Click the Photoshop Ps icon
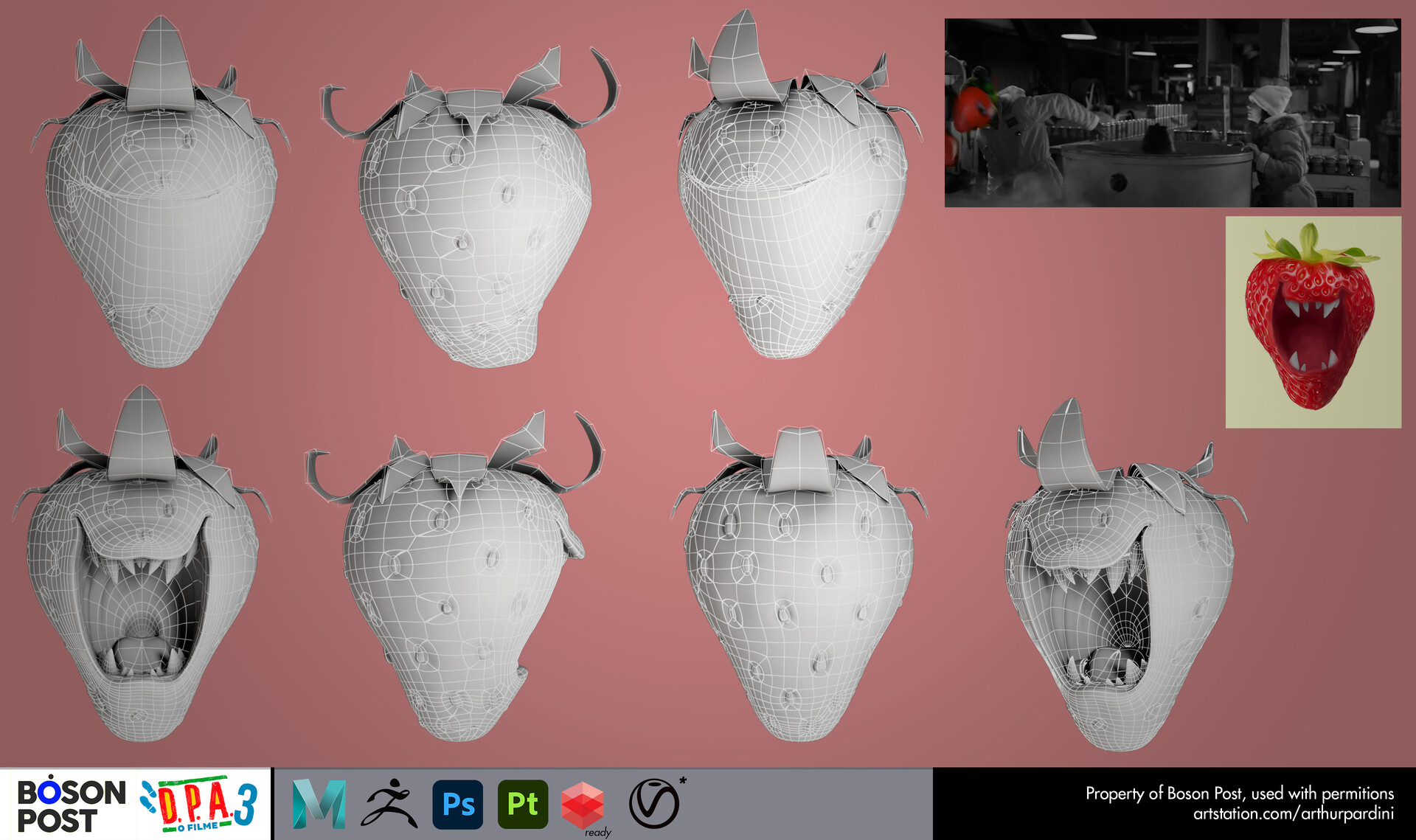This screenshot has width=1416, height=840. click(458, 804)
